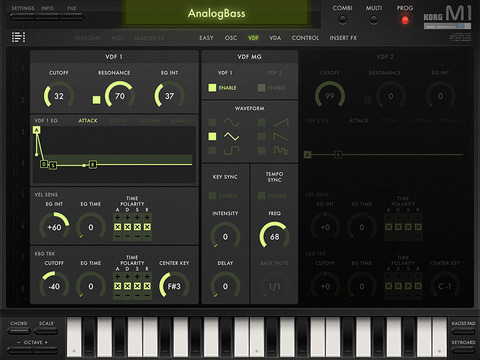Screen dimensions: 480x360
Task: Click the VDF 2 CUTOFF knob at 99
Action: click(330, 96)
